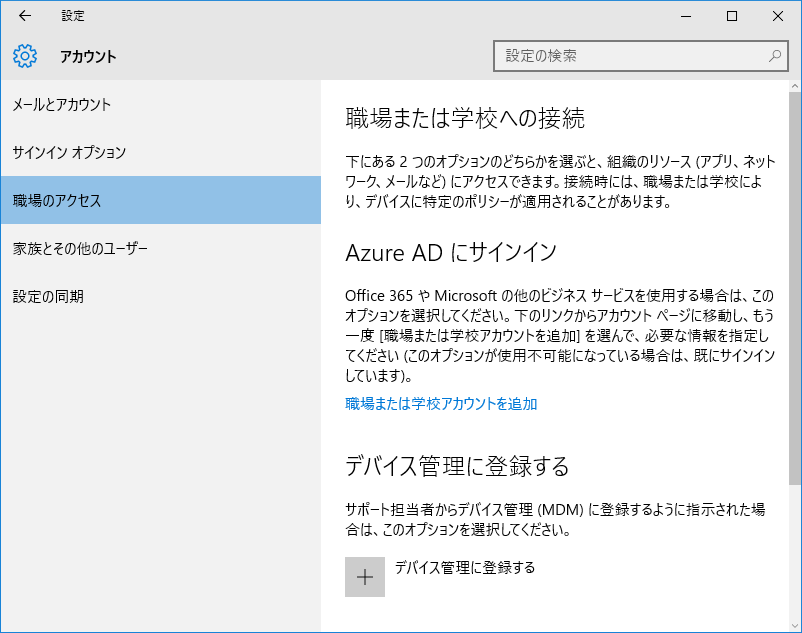802x633 pixels.
Task: Click the settings gear icon
Action: point(25,56)
